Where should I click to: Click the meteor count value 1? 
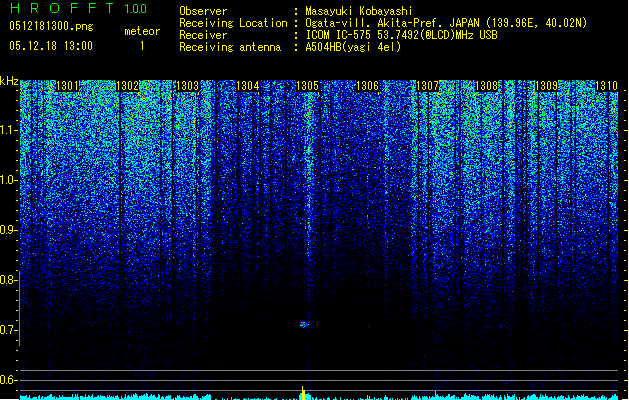click(x=142, y=46)
